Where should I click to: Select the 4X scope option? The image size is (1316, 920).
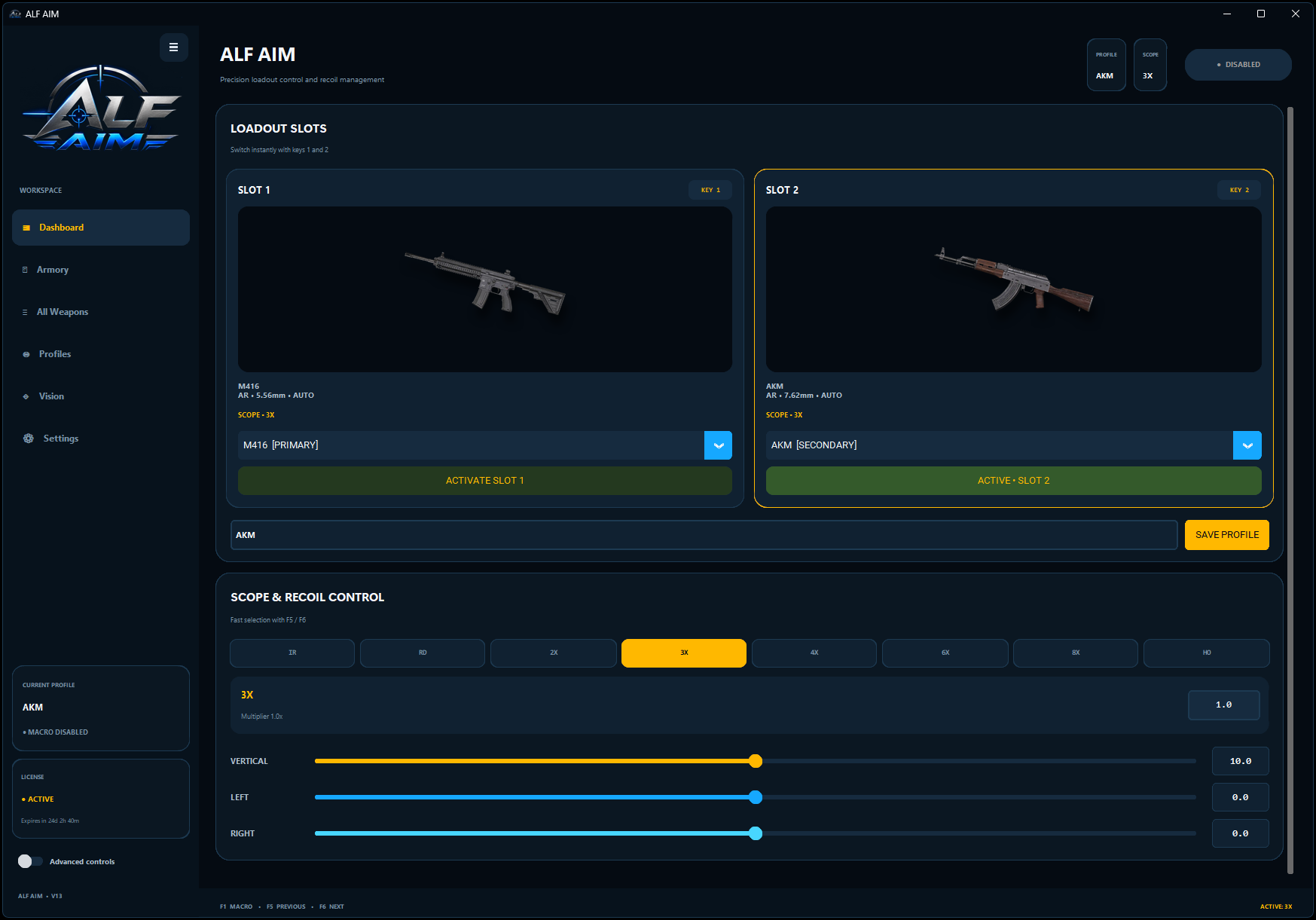click(814, 653)
